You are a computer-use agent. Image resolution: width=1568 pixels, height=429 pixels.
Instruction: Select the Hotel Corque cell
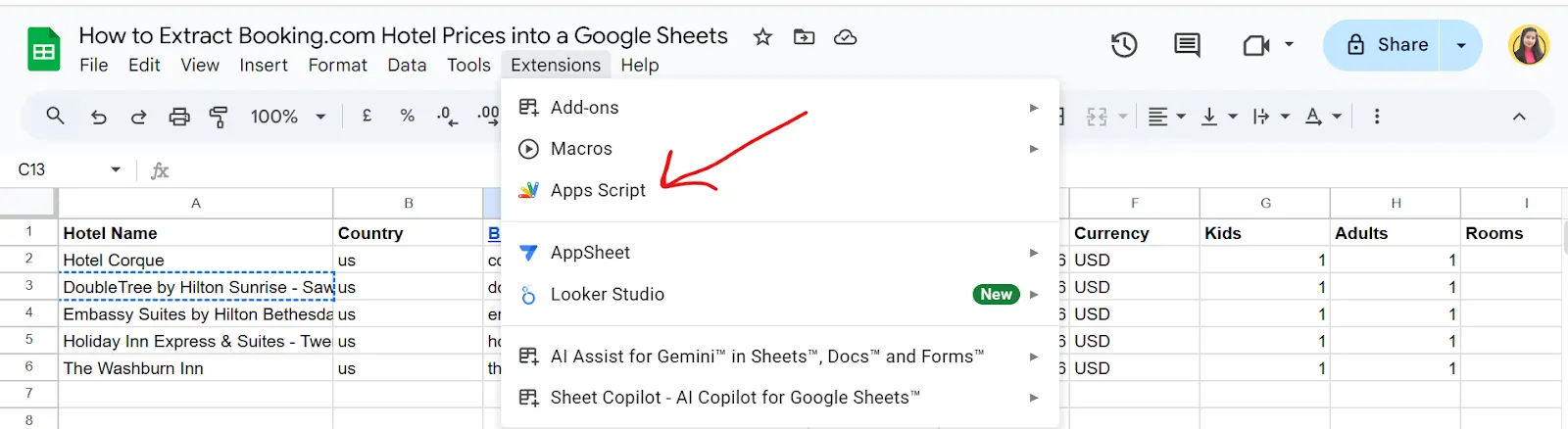(196, 260)
